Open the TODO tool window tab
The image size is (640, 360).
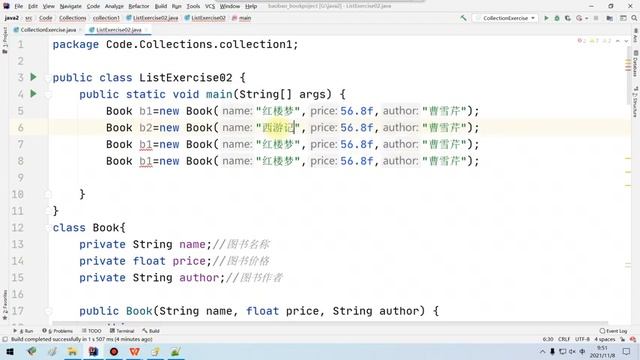pos(91,331)
